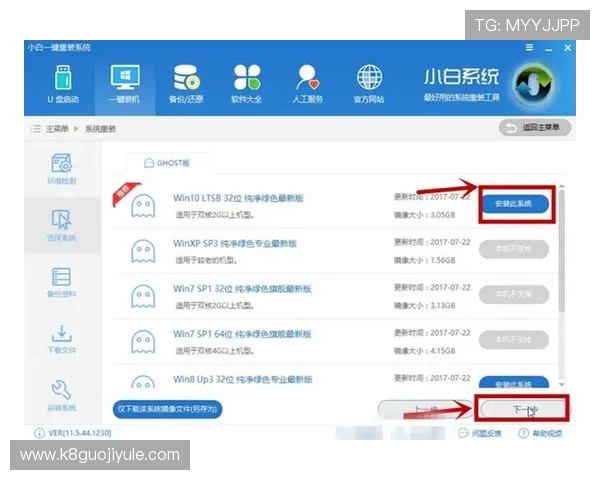
Task: Install the Win8 Up3 32位 system
Action: tap(514, 382)
